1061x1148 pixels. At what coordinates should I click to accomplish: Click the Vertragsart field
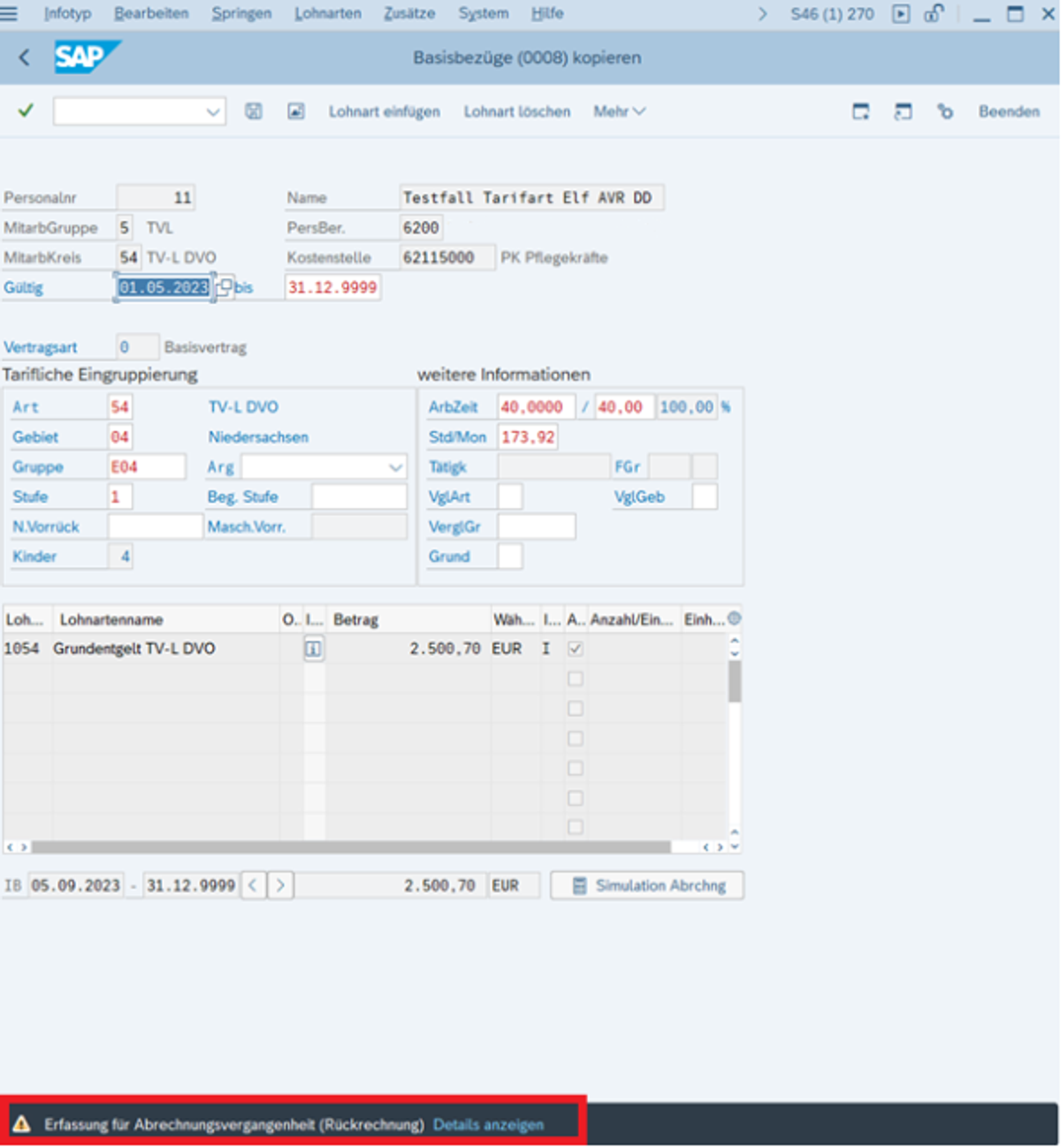point(137,346)
